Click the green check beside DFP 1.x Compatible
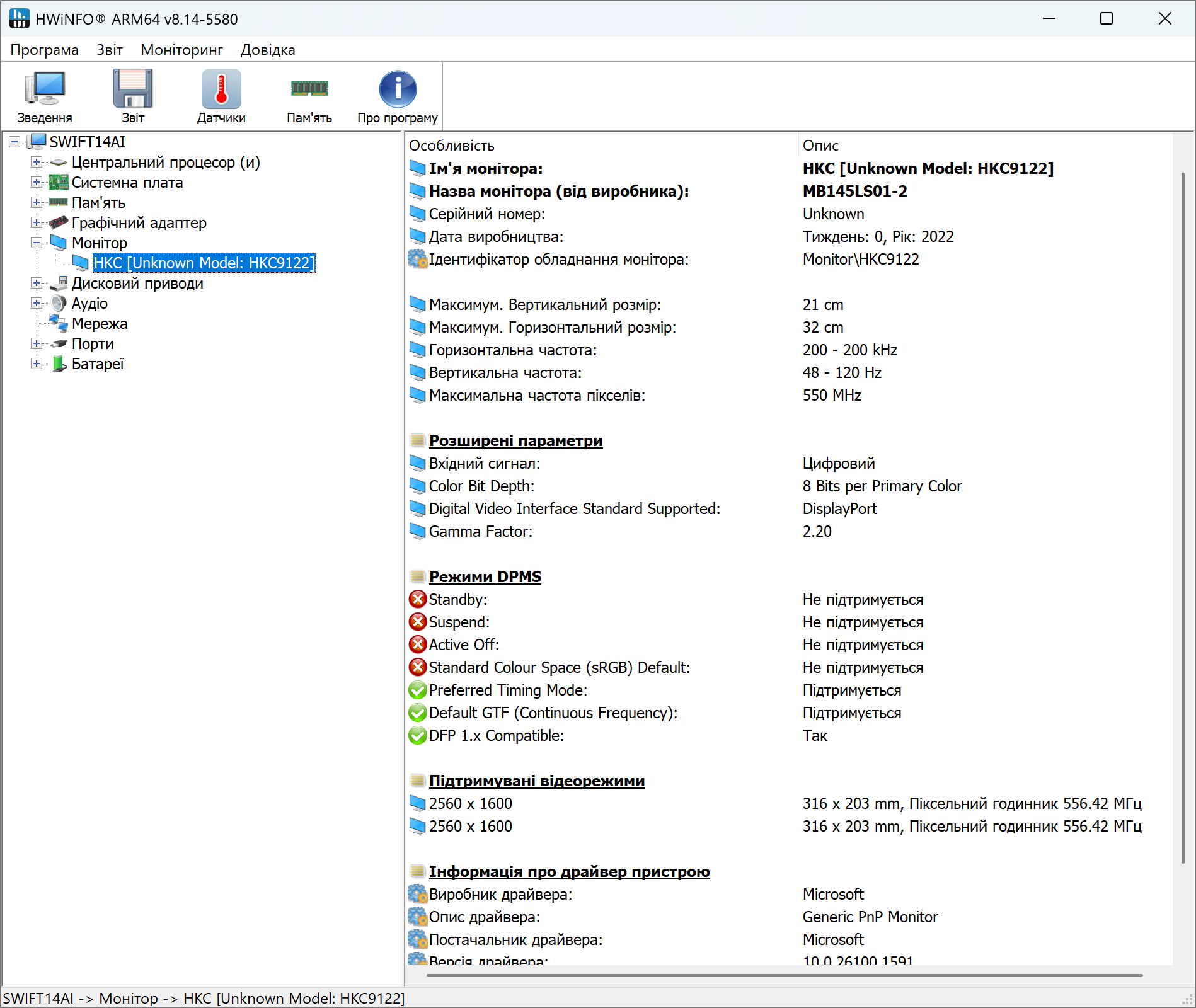 pos(418,735)
